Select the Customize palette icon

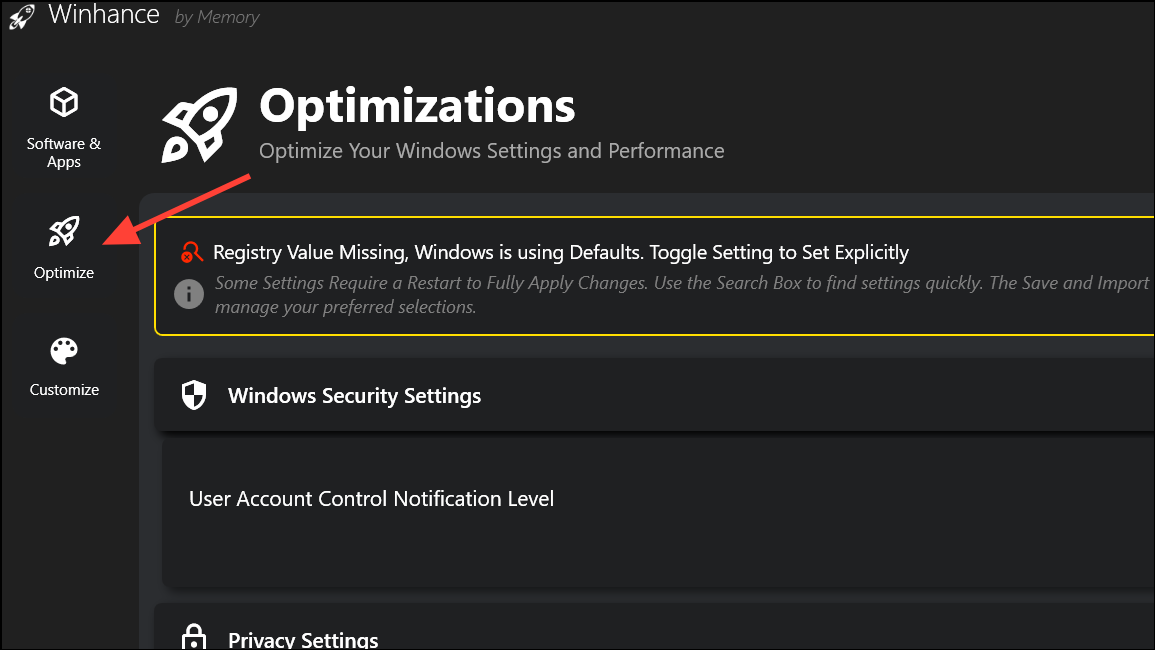pyautogui.click(x=63, y=350)
